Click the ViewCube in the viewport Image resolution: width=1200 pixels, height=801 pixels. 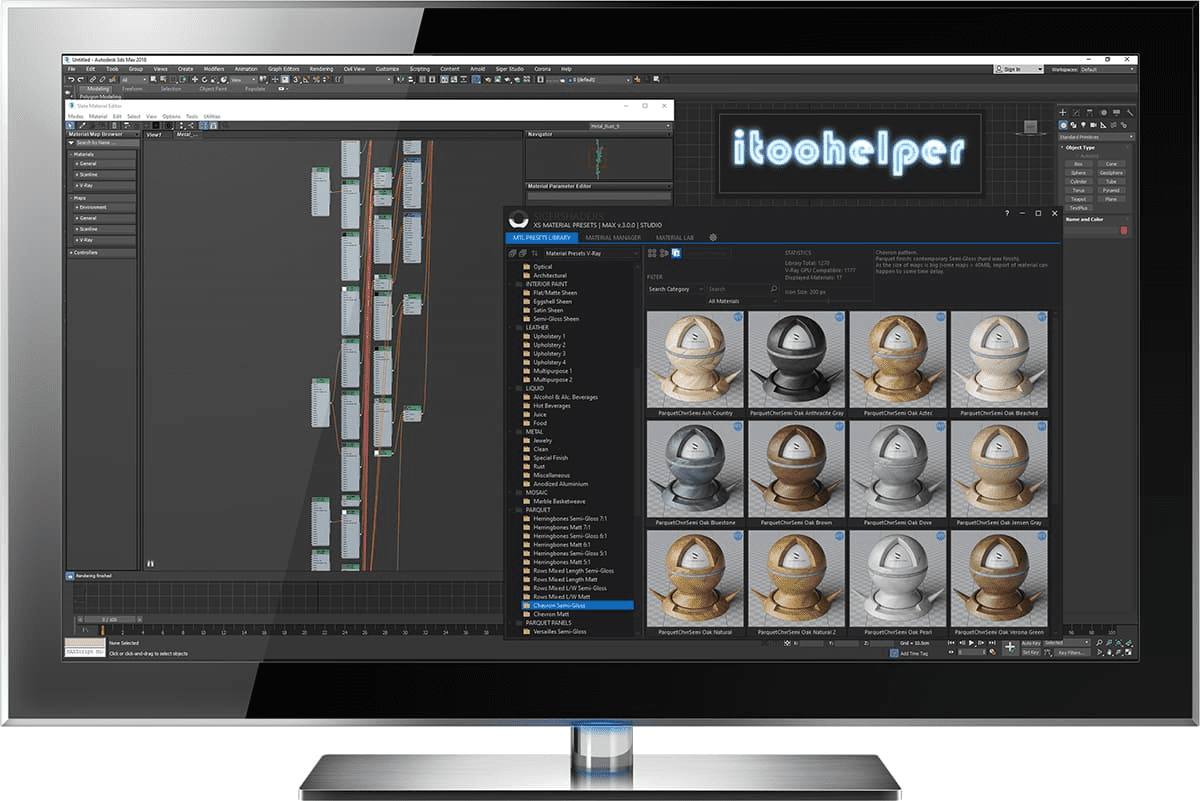pyautogui.click(x=1031, y=127)
